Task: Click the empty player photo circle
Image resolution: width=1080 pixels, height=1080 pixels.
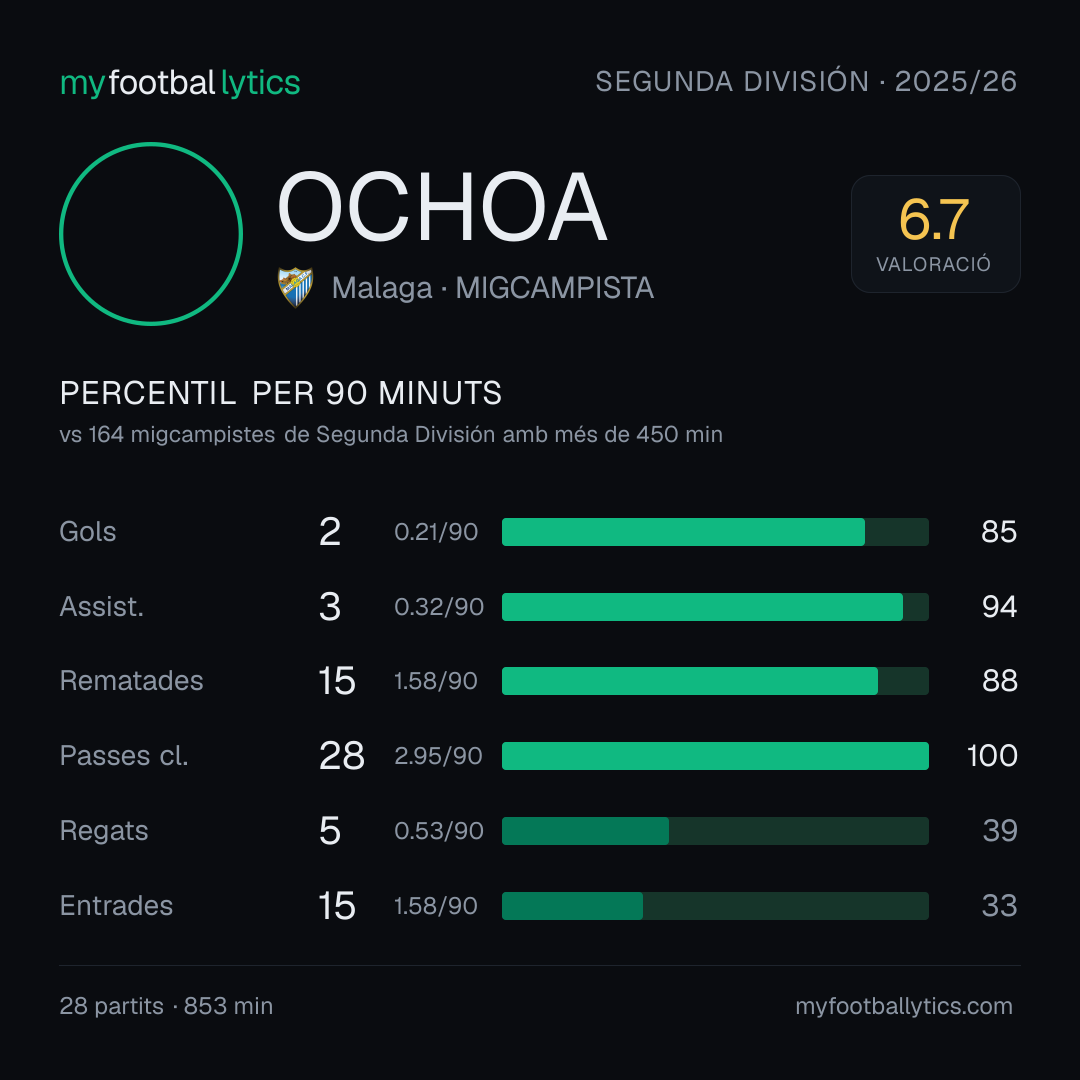Action: (151, 234)
